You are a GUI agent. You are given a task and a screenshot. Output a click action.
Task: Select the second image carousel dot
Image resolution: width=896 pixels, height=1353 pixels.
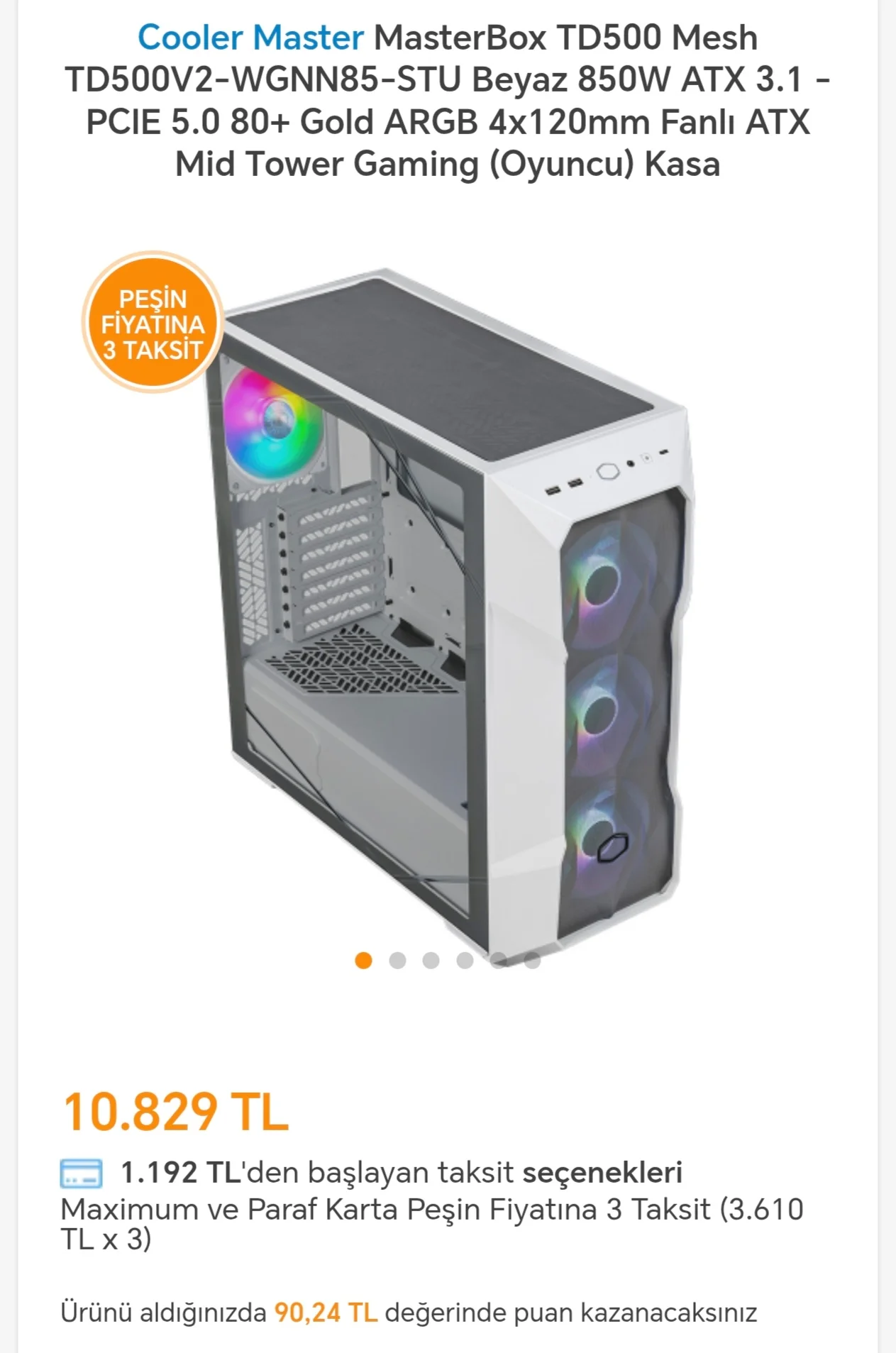pos(397,961)
